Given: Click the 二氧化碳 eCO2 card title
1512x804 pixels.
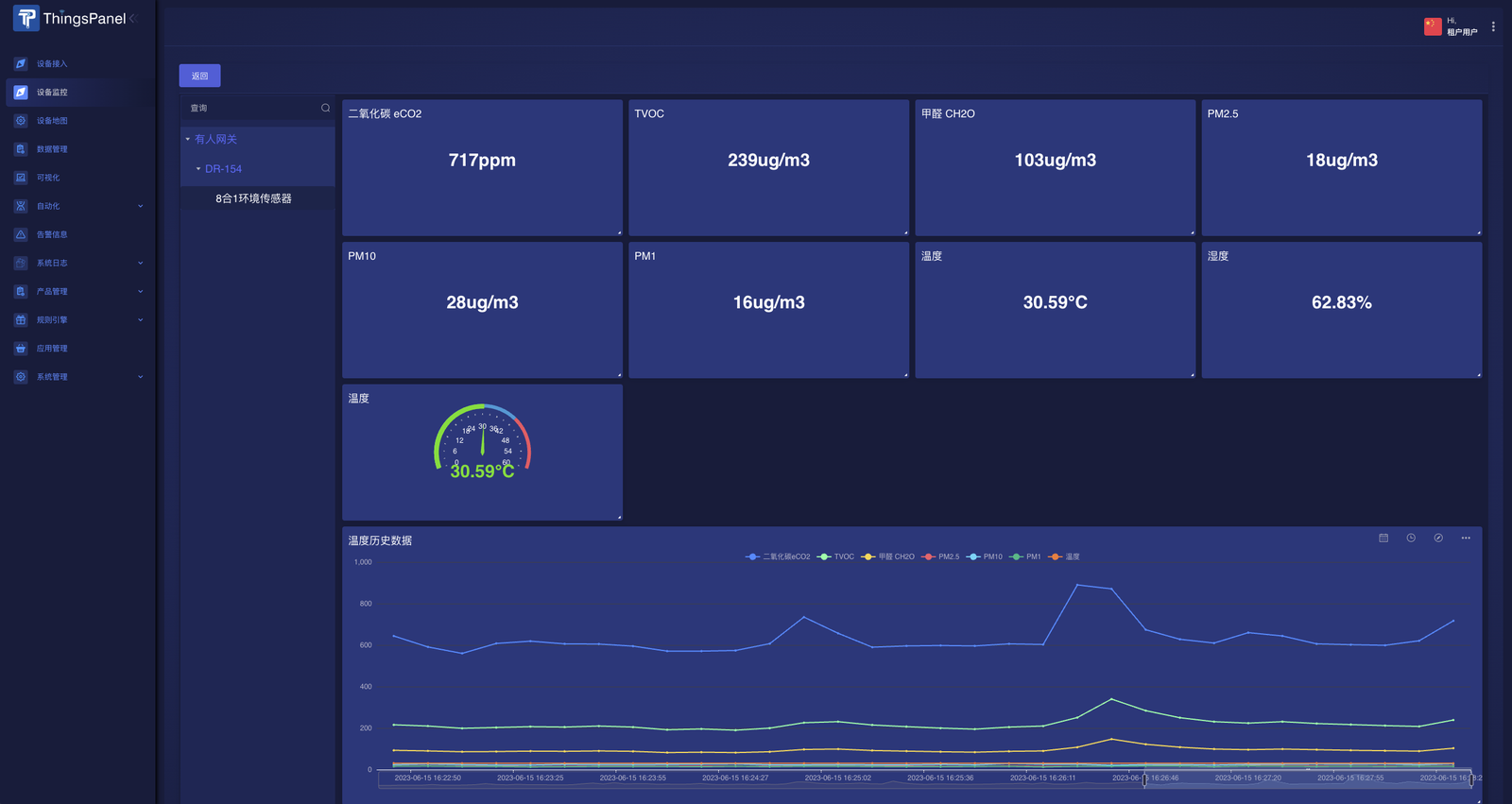Looking at the screenshot, I should [385, 113].
